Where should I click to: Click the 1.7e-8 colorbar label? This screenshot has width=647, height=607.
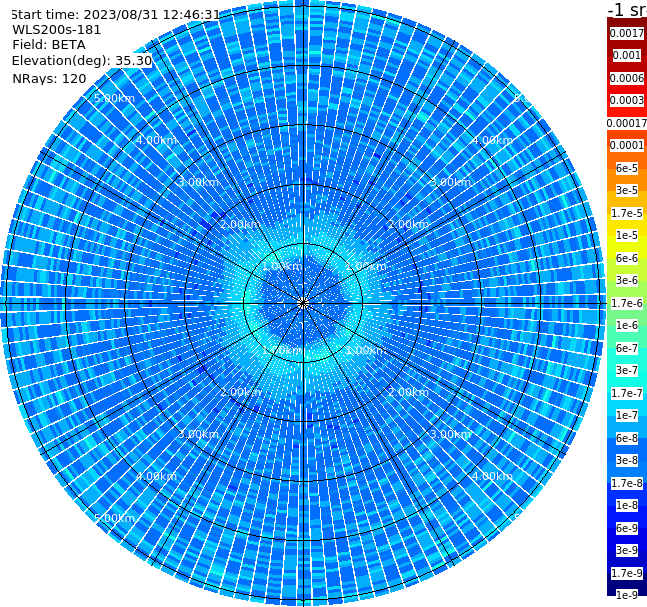point(627,483)
